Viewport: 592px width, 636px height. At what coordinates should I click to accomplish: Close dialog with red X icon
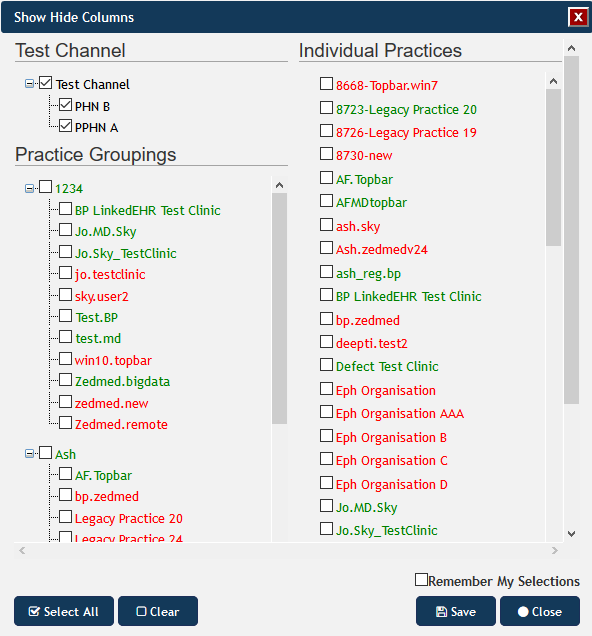(x=578, y=17)
